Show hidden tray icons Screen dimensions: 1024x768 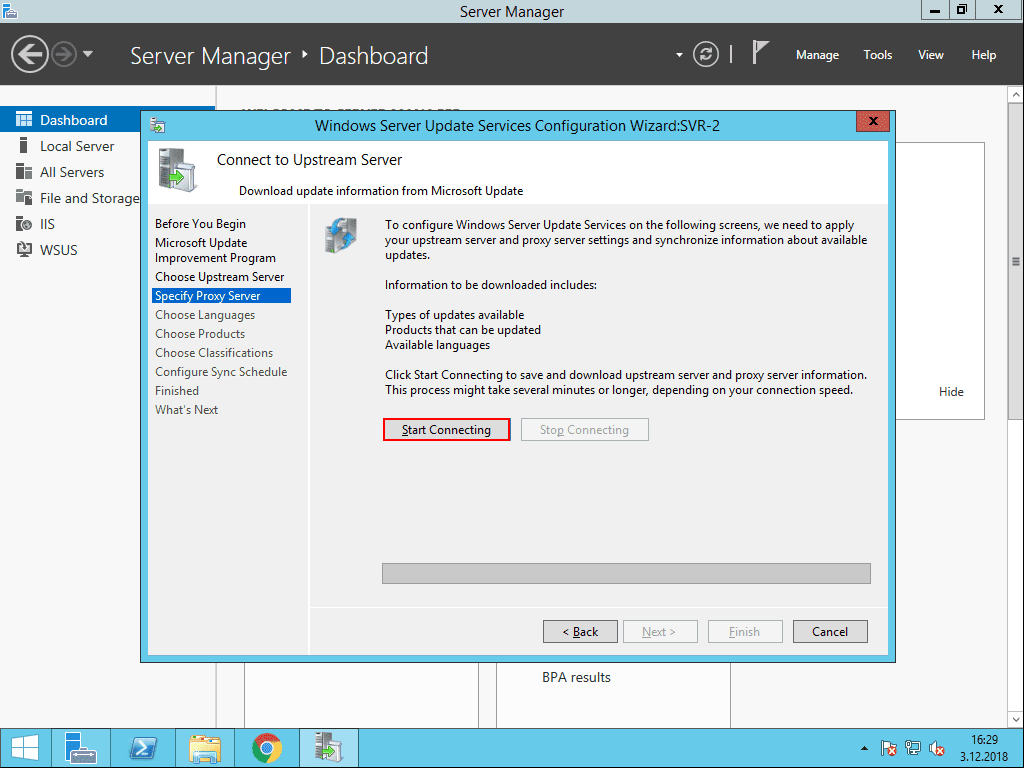pyautogui.click(x=864, y=748)
